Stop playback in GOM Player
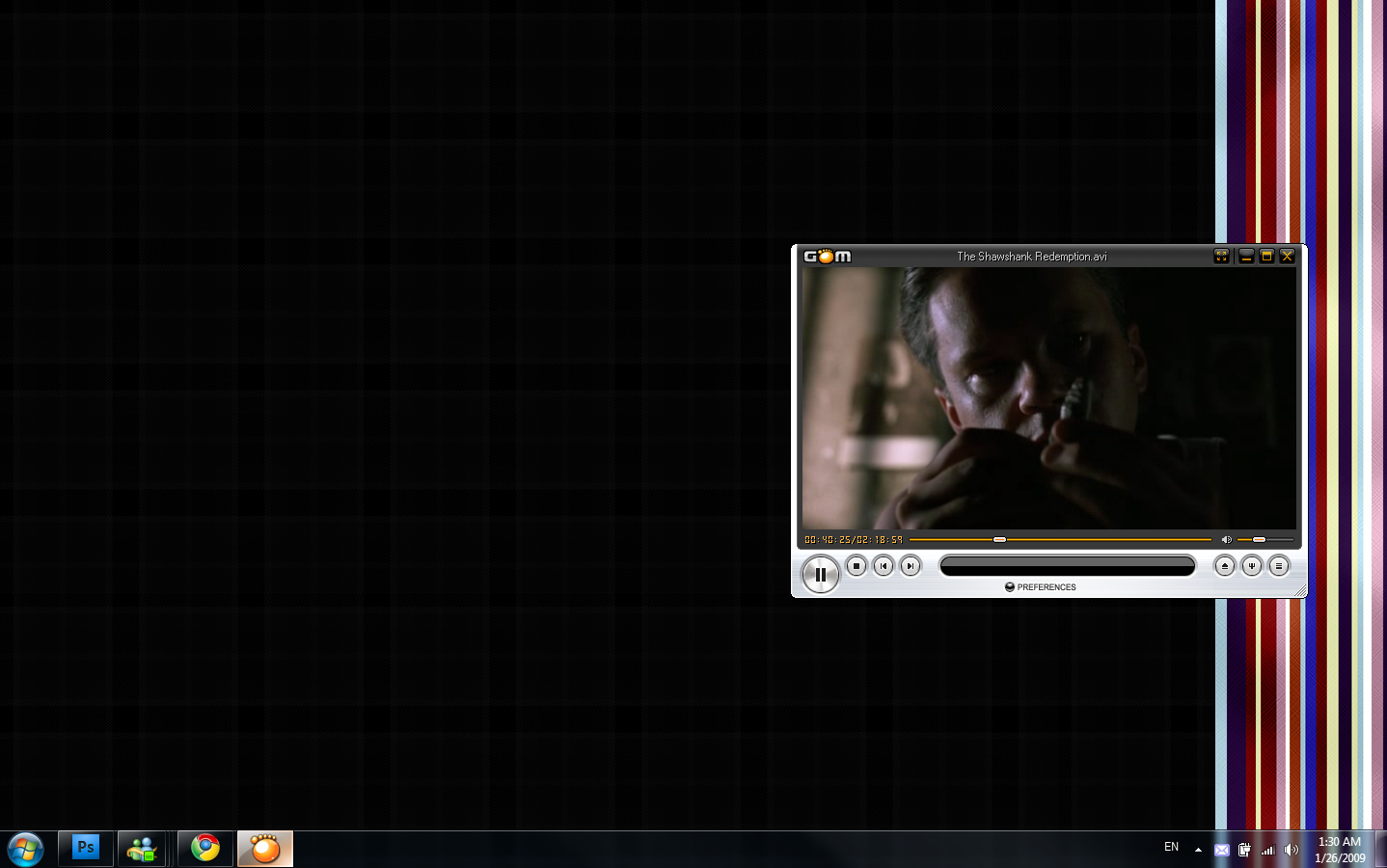The image size is (1387, 868). point(857,566)
